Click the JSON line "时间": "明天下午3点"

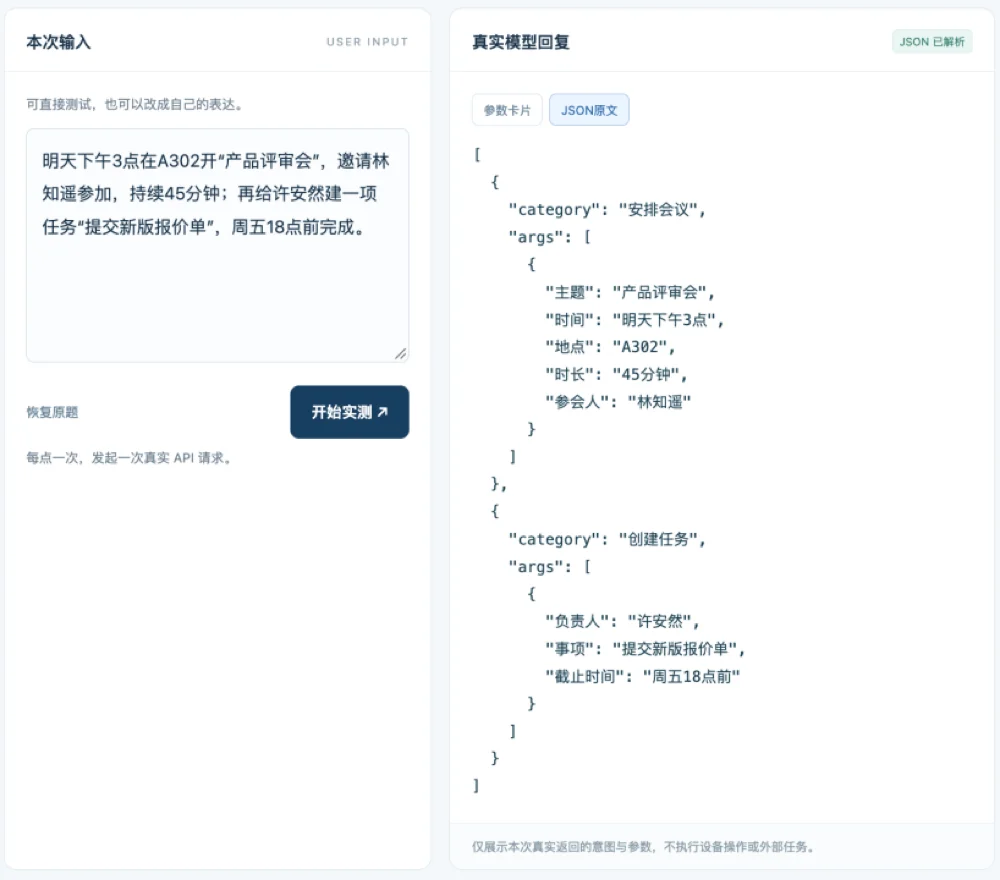(x=635, y=320)
